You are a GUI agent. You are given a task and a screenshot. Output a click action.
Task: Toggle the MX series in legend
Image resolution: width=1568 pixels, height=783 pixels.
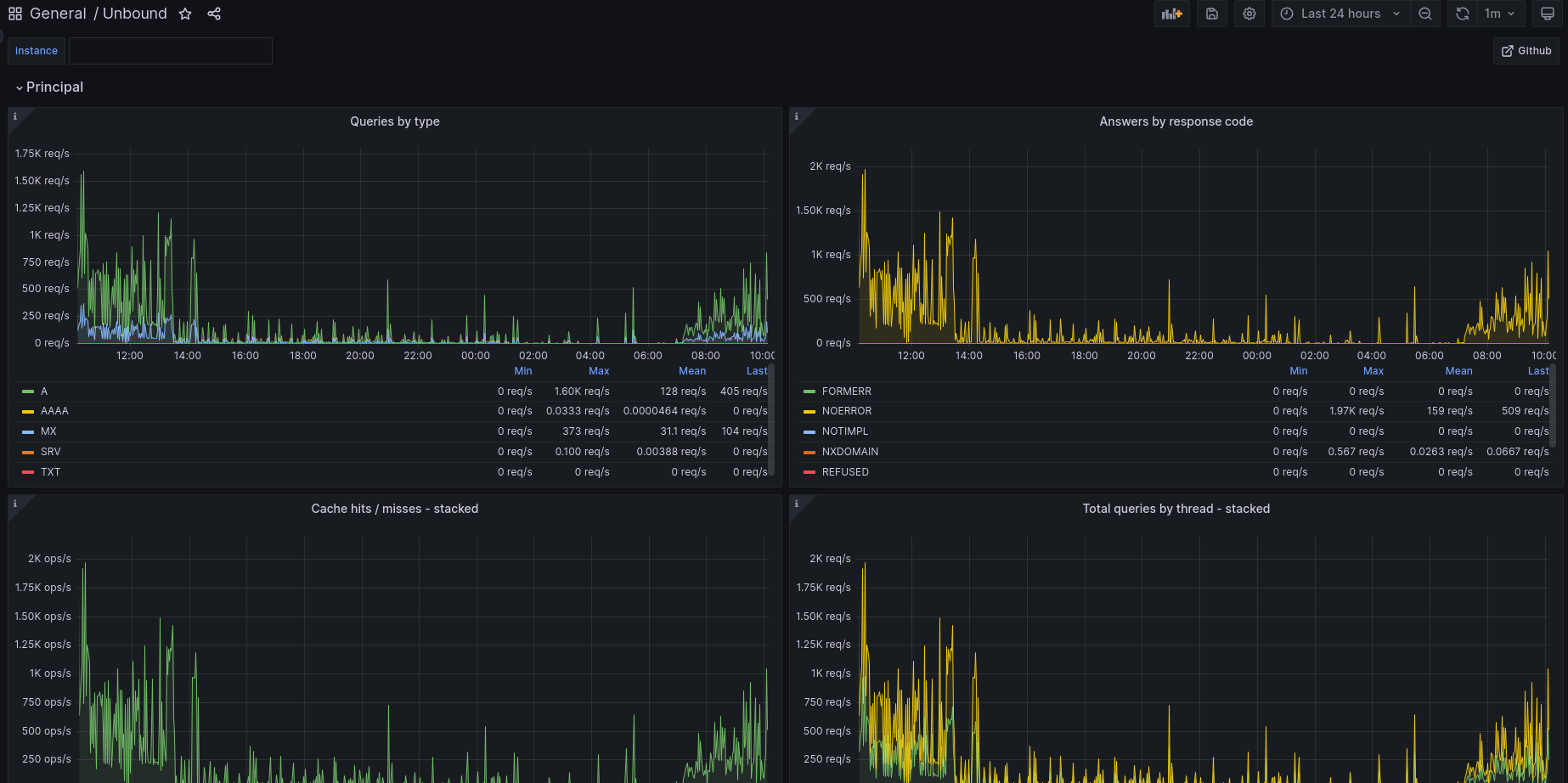tap(48, 431)
